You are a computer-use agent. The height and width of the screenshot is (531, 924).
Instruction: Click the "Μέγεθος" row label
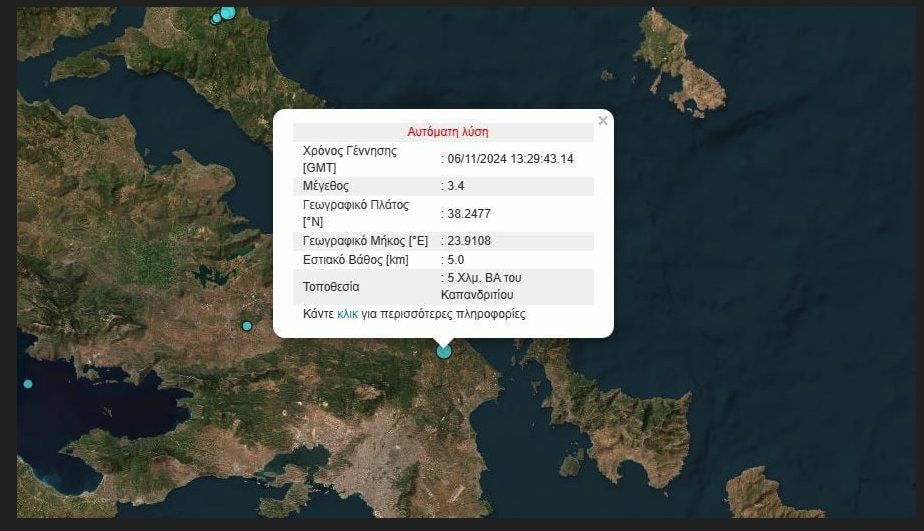(327, 186)
